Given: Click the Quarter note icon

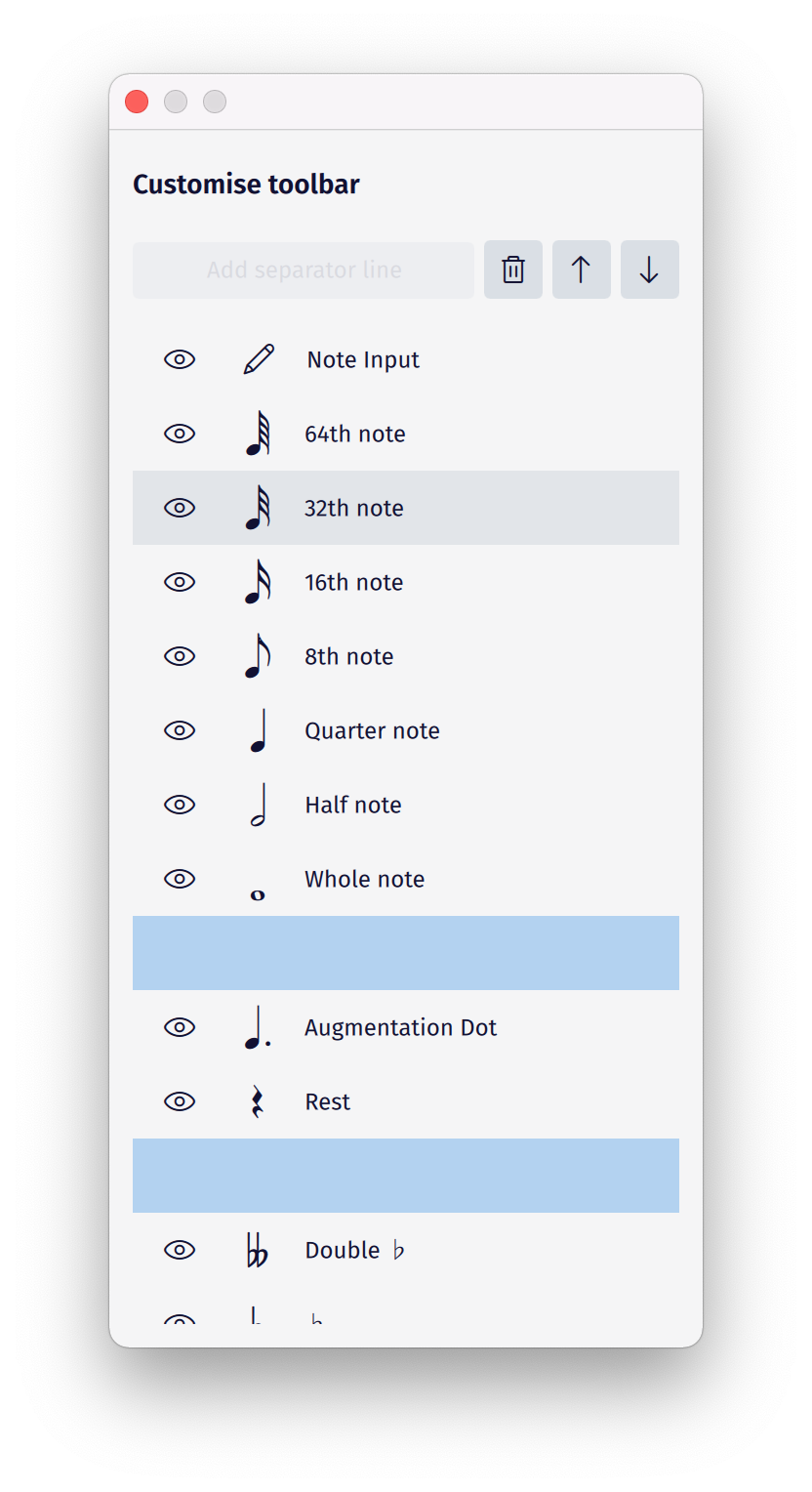Looking at the screenshot, I should (258, 729).
